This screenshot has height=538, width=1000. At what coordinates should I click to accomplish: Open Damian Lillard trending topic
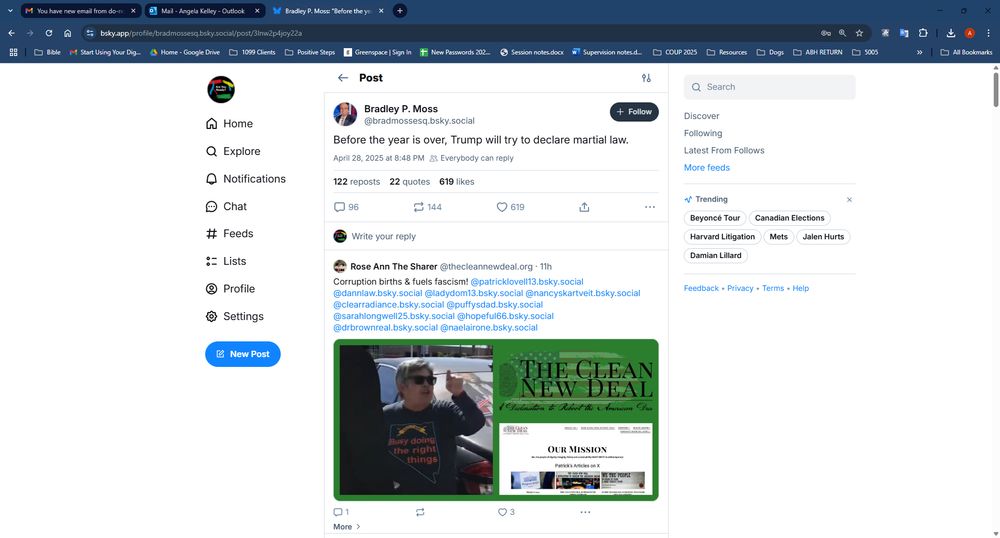click(716, 256)
